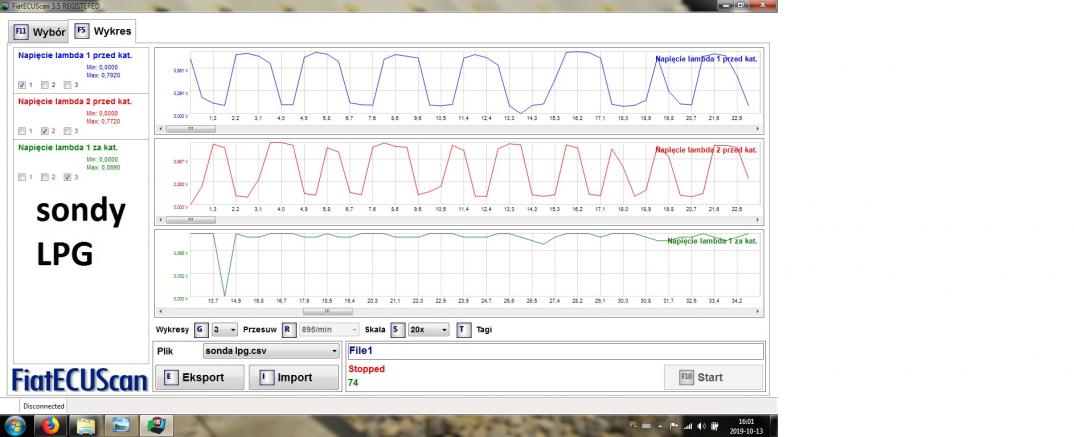Click the File1 text input field
The width and height of the screenshot is (1074, 437).
tap(554, 351)
